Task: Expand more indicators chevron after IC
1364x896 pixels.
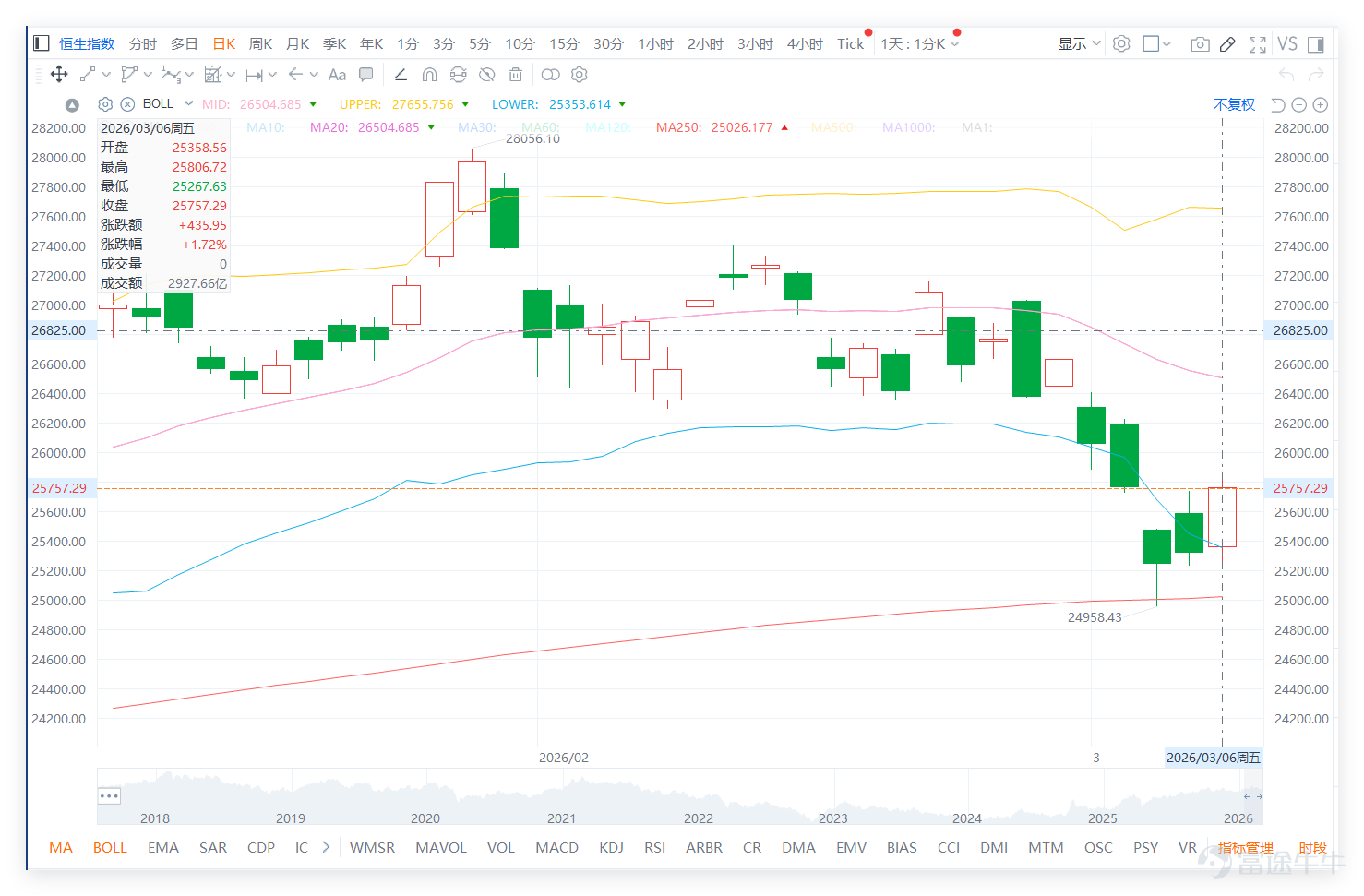Action: (326, 847)
